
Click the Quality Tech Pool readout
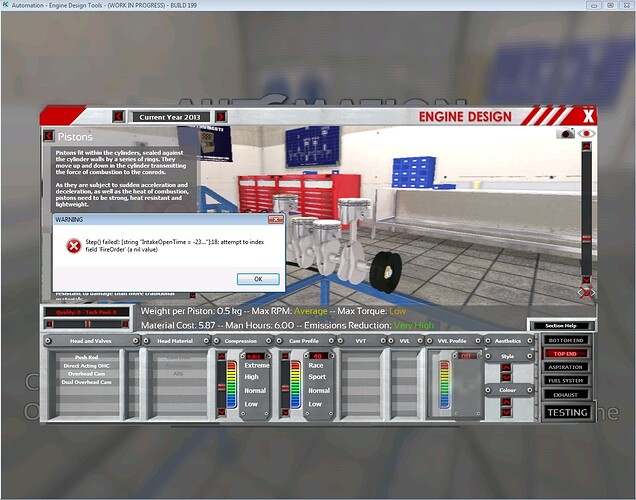pyautogui.click(x=87, y=312)
